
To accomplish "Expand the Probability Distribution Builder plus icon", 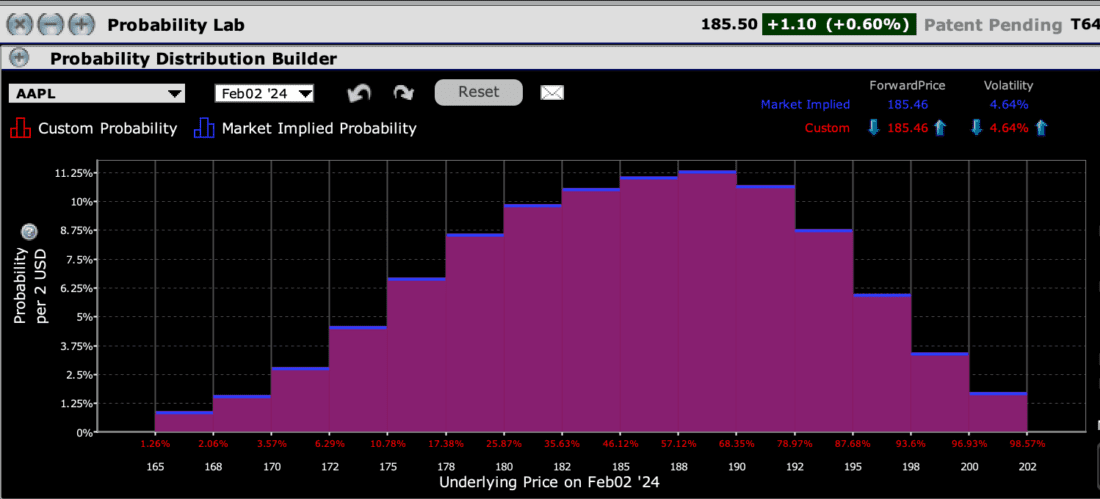I will 19,58.
